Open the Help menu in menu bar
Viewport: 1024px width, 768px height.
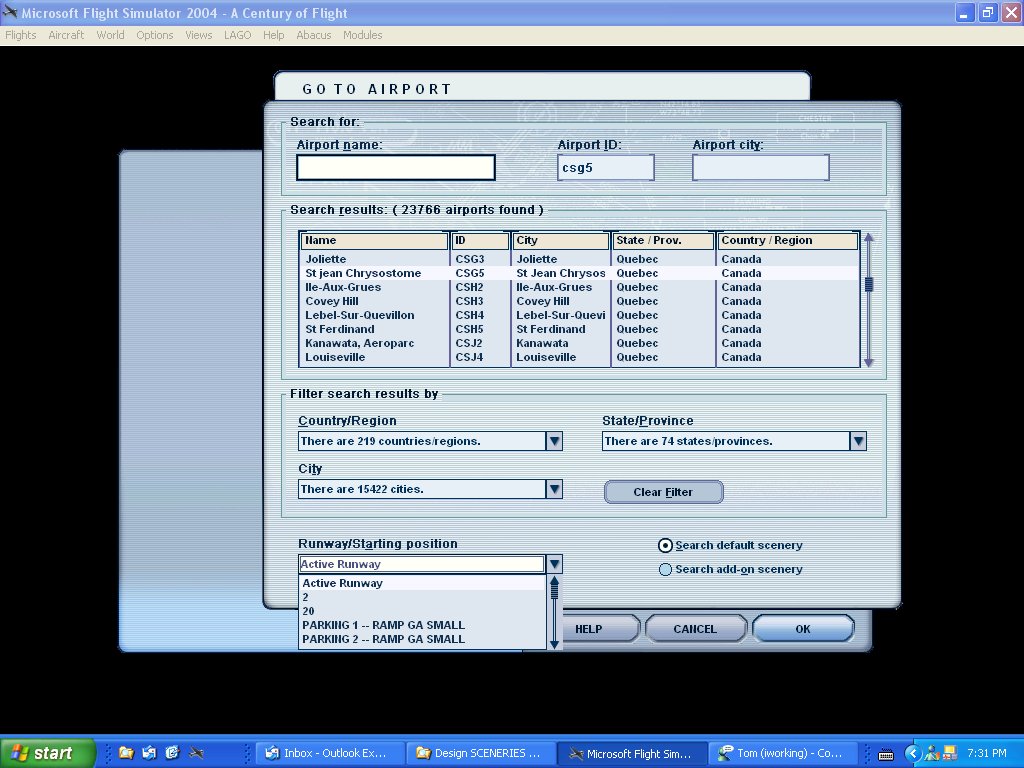click(274, 35)
